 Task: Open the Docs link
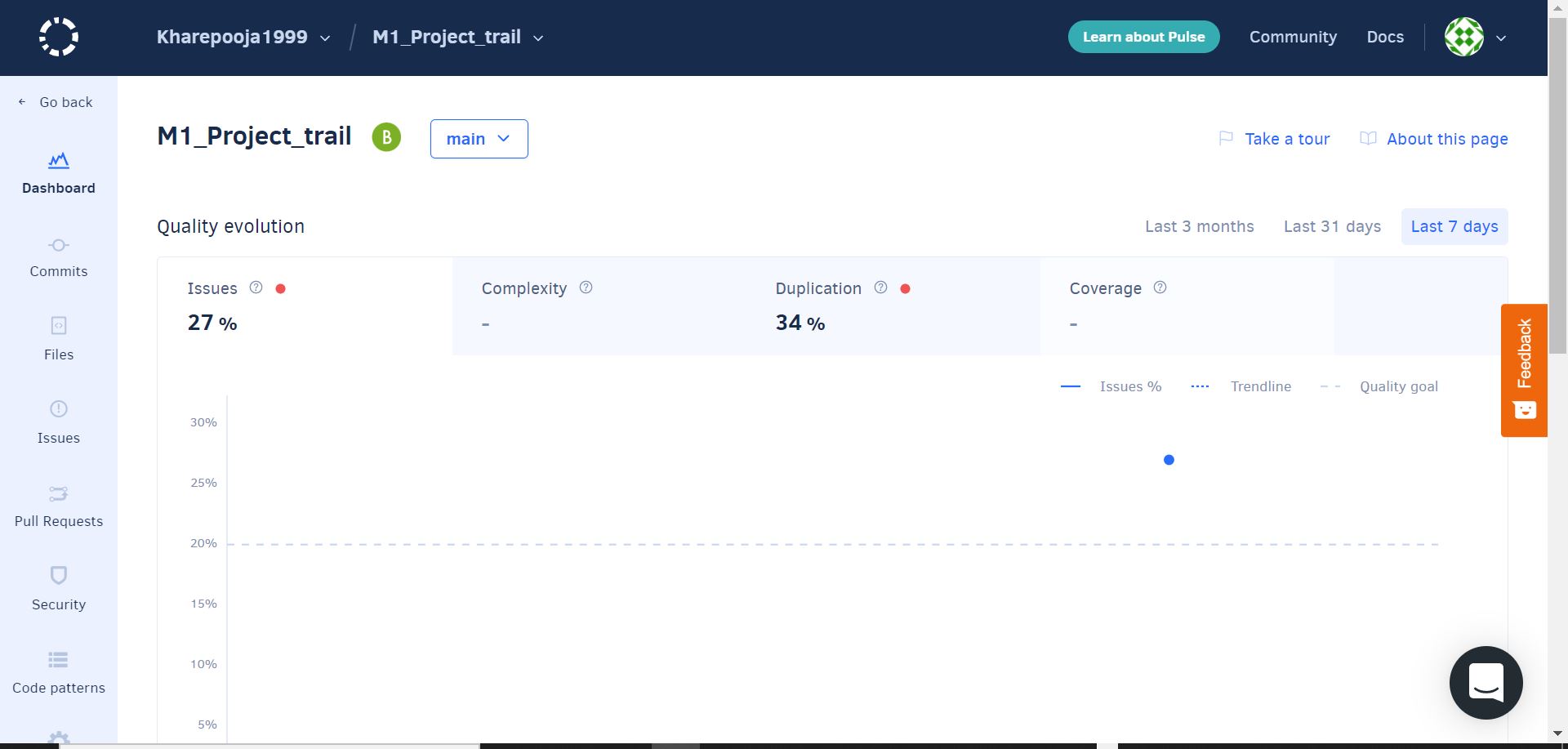coord(1385,37)
